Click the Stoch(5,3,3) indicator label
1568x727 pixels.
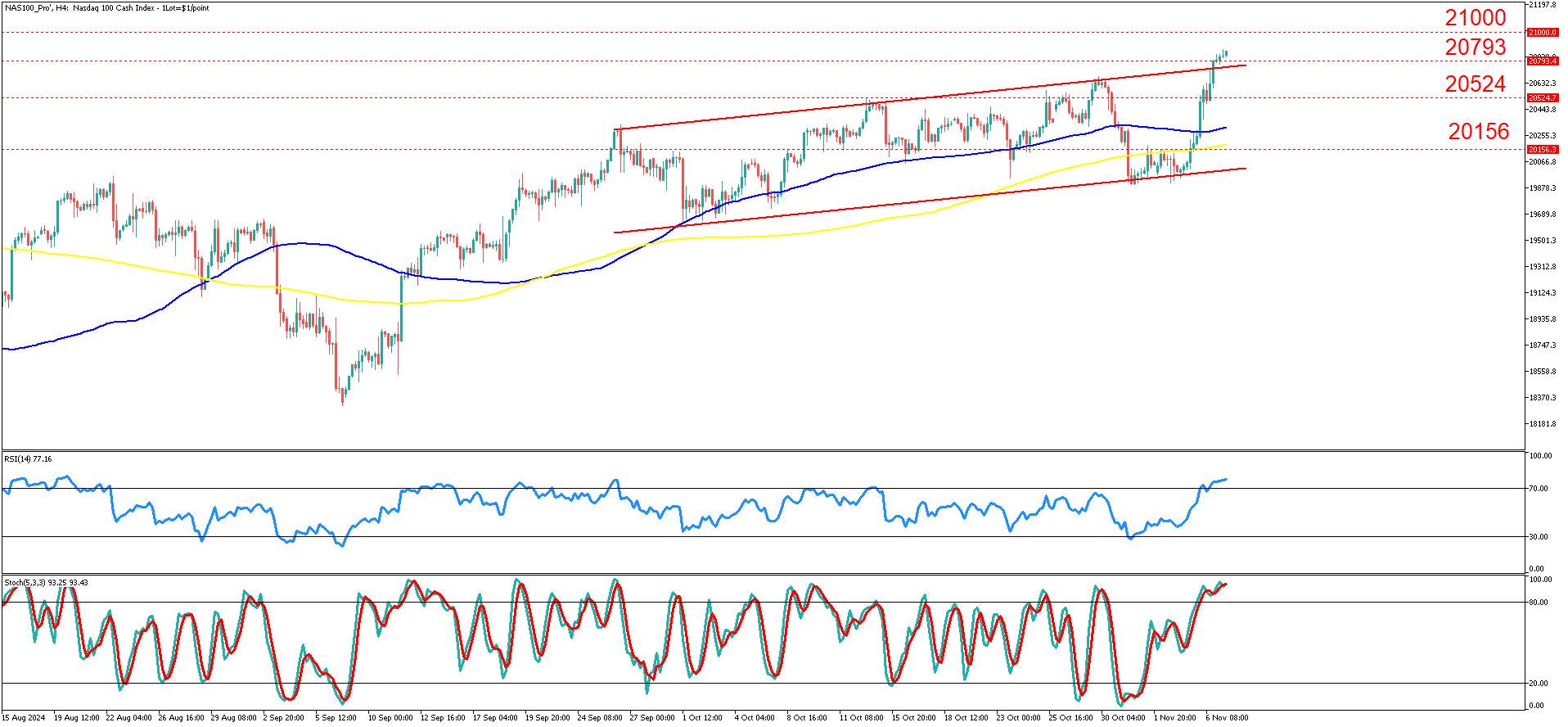click(x=46, y=583)
